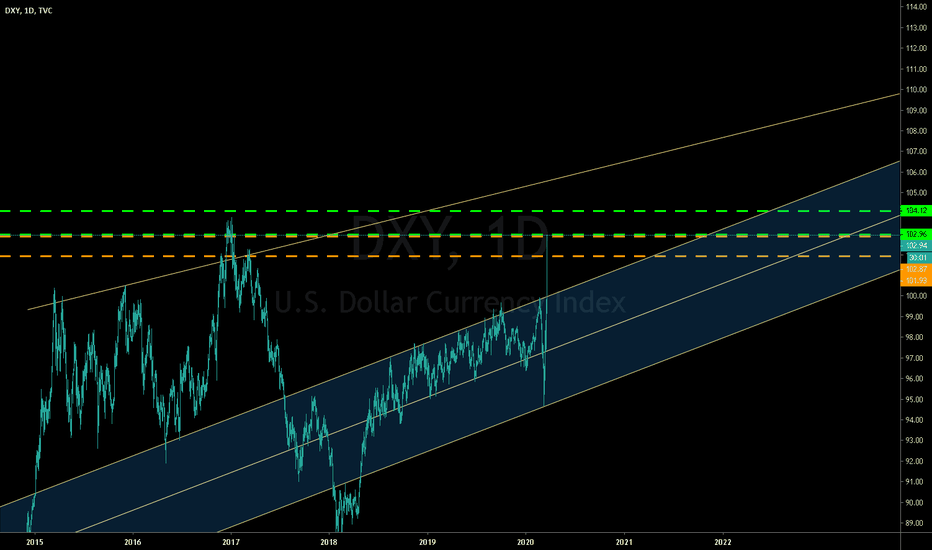
Task: Click the 2015 label on time axis
Action: tap(34, 542)
